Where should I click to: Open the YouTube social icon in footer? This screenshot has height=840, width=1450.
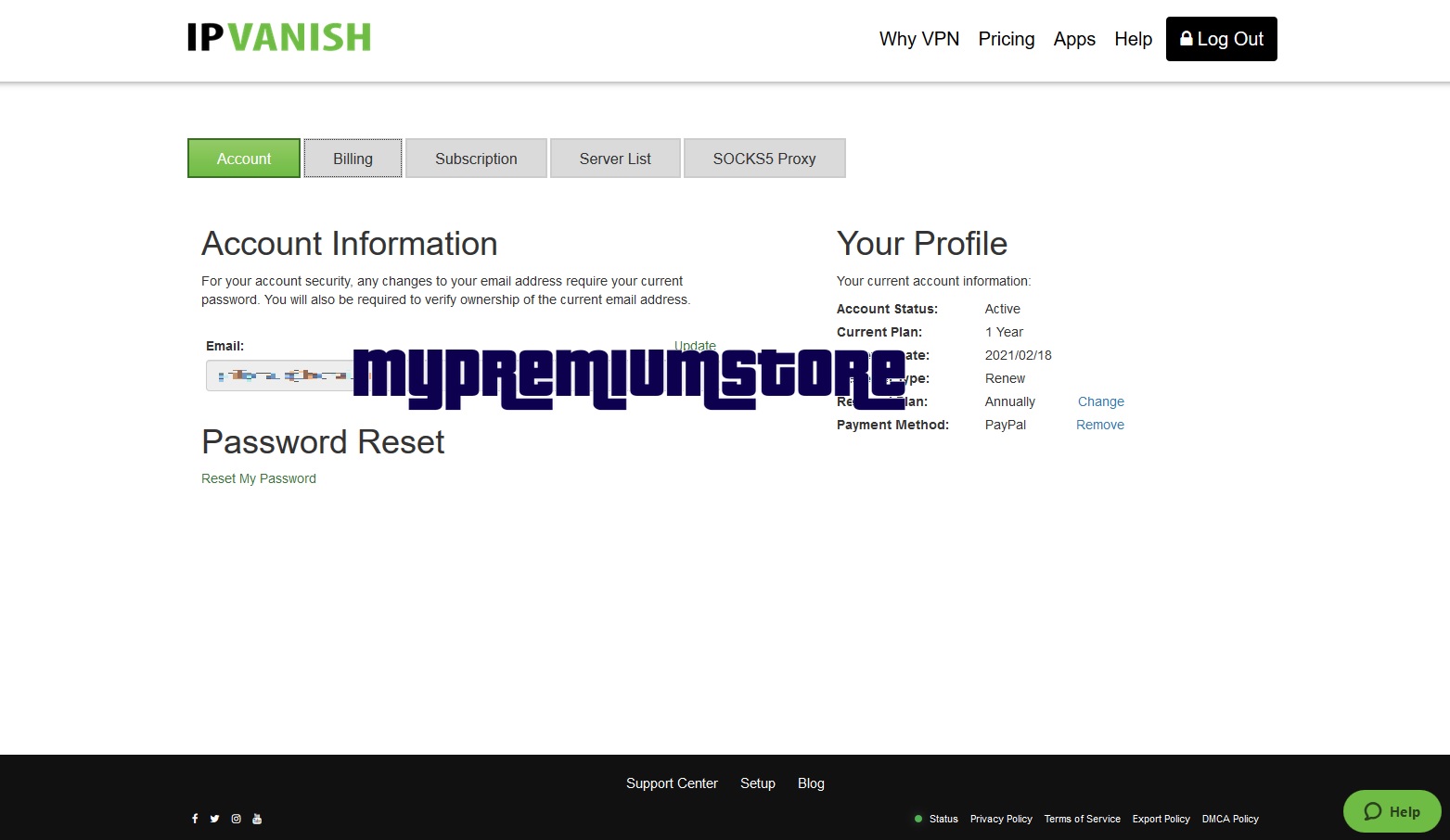tap(257, 819)
